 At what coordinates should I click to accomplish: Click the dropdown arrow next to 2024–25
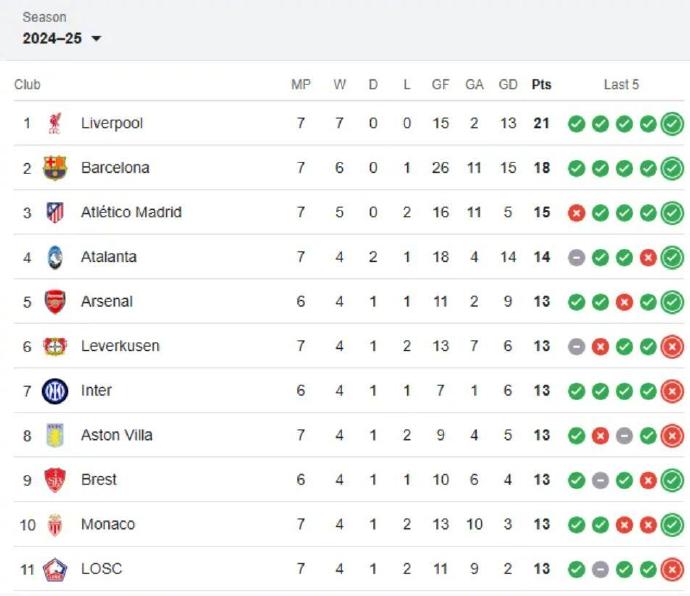tap(96, 39)
